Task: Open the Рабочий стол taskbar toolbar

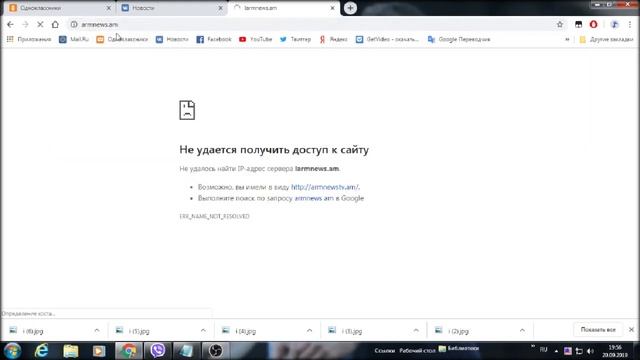Action: click(x=418, y=351)
